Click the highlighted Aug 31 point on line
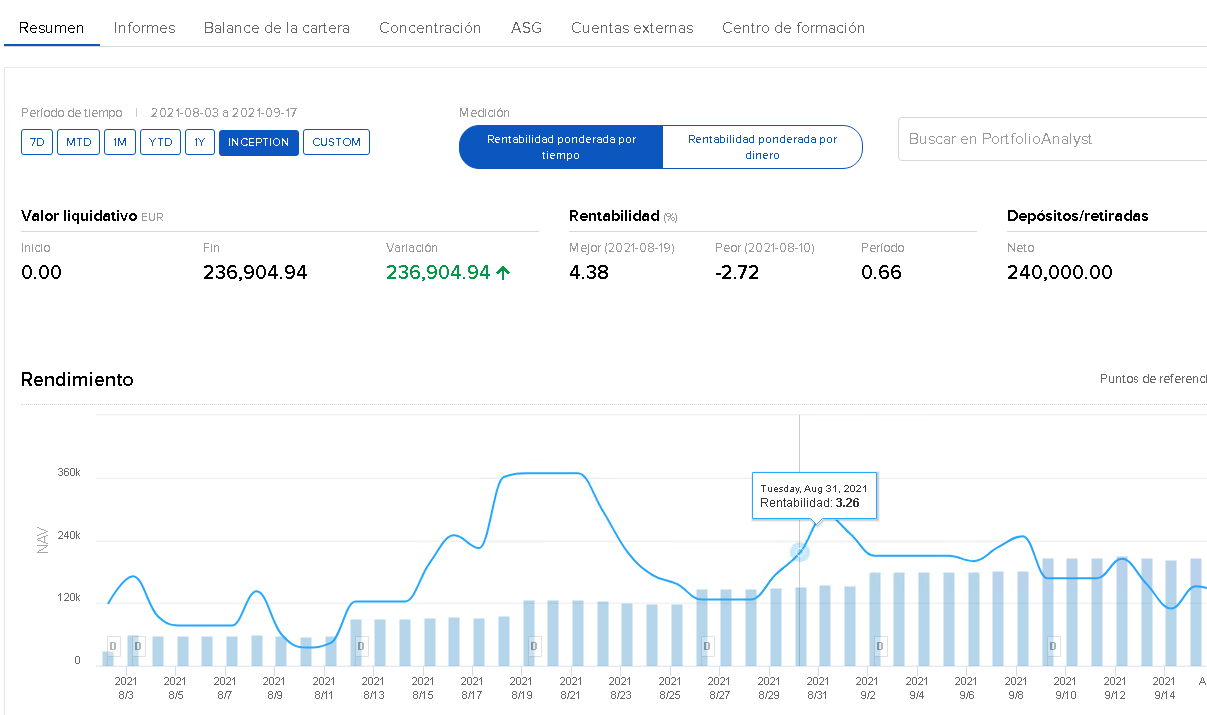 point(799,552)
